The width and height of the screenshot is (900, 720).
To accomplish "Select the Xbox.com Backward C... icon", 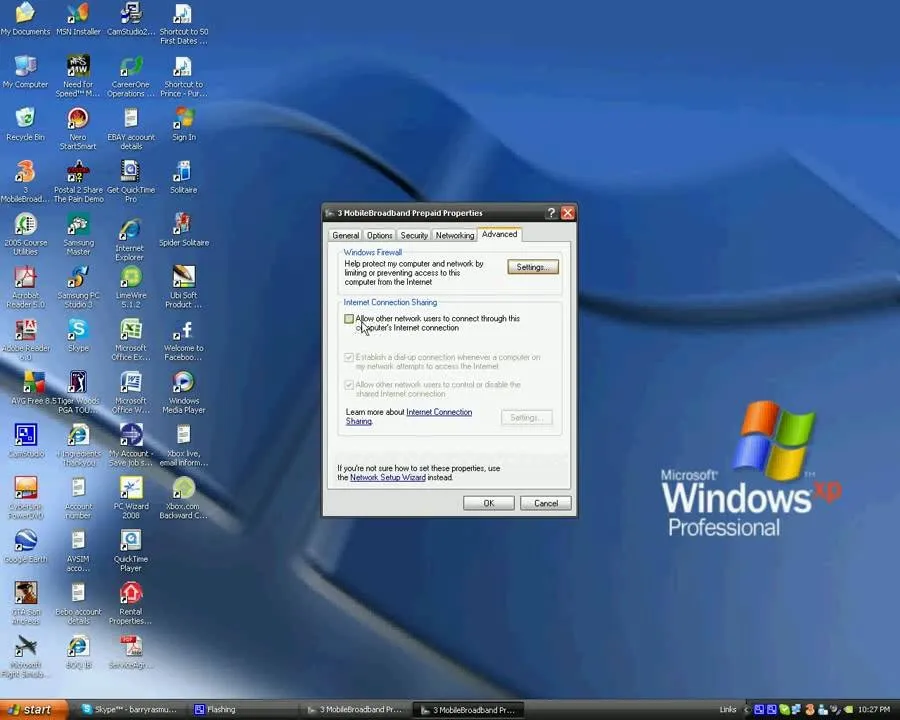I will 184,498.
